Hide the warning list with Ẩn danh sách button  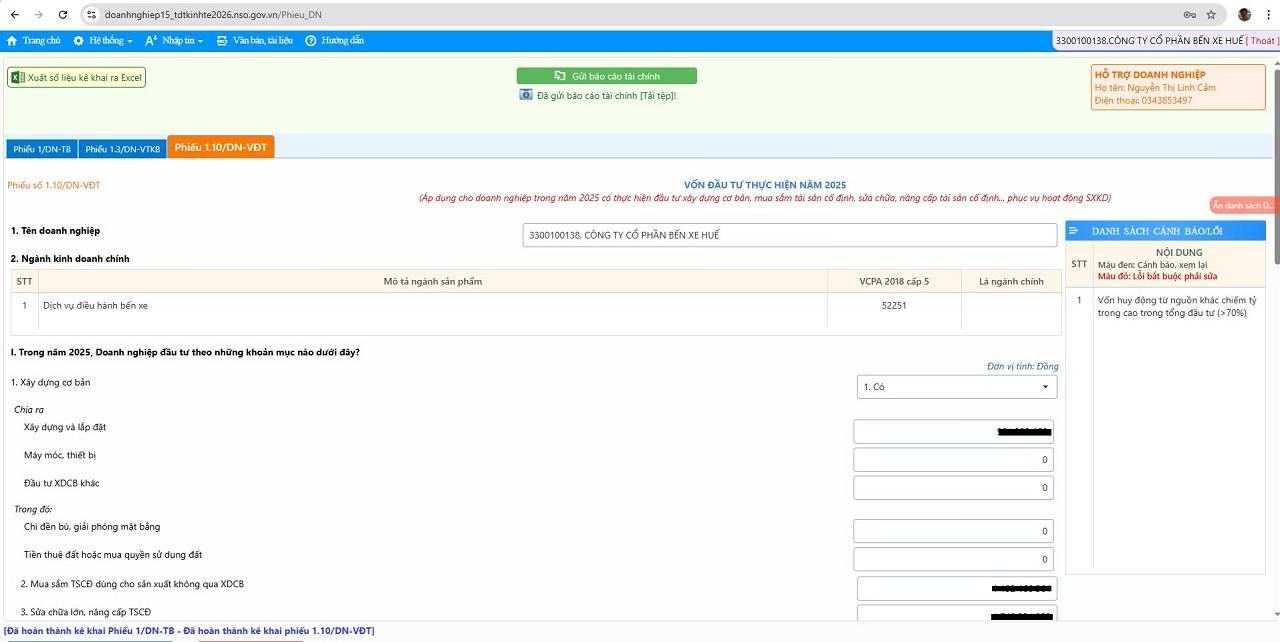click(1243, 205)
